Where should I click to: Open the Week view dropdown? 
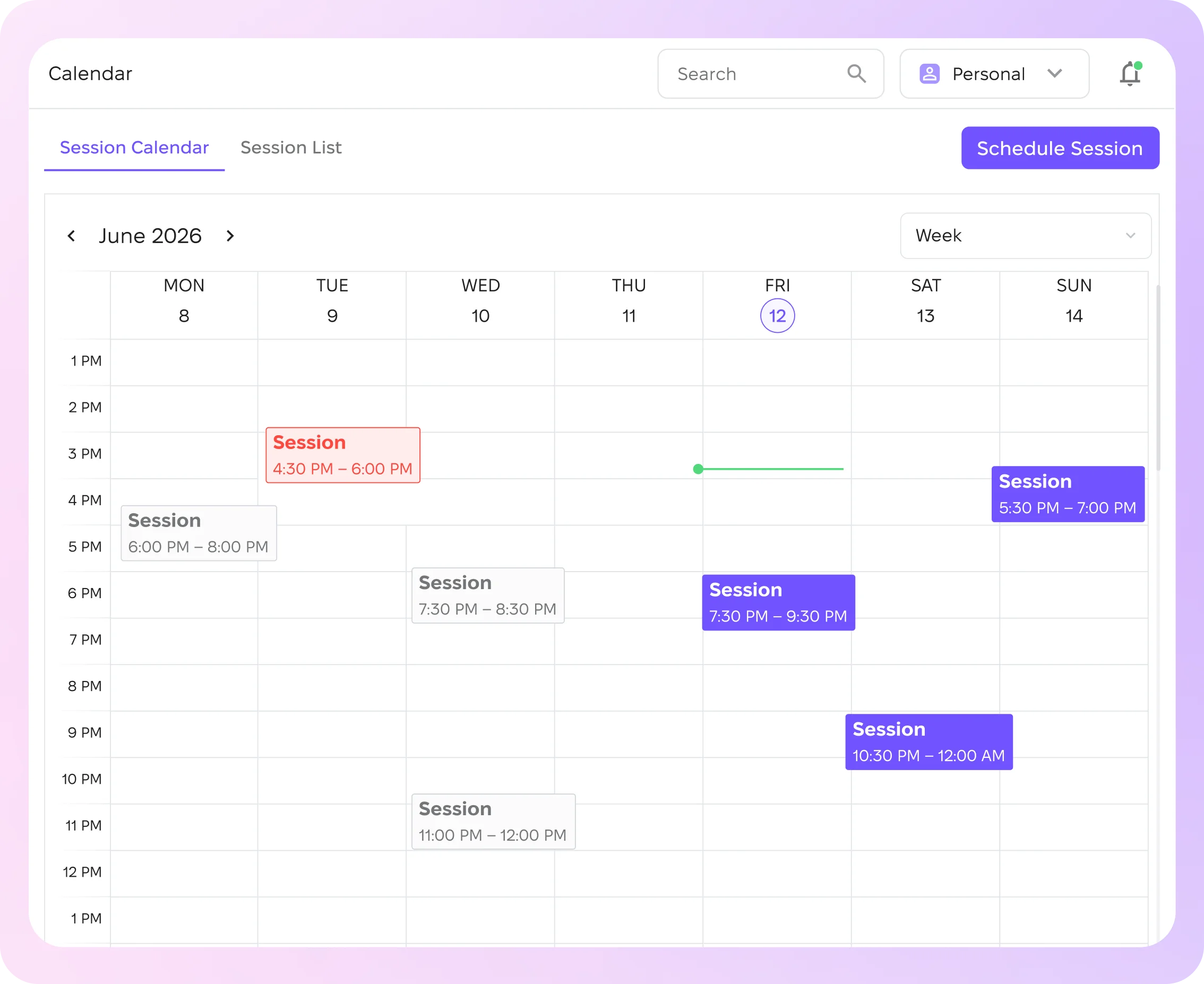tap(1026, 236)
